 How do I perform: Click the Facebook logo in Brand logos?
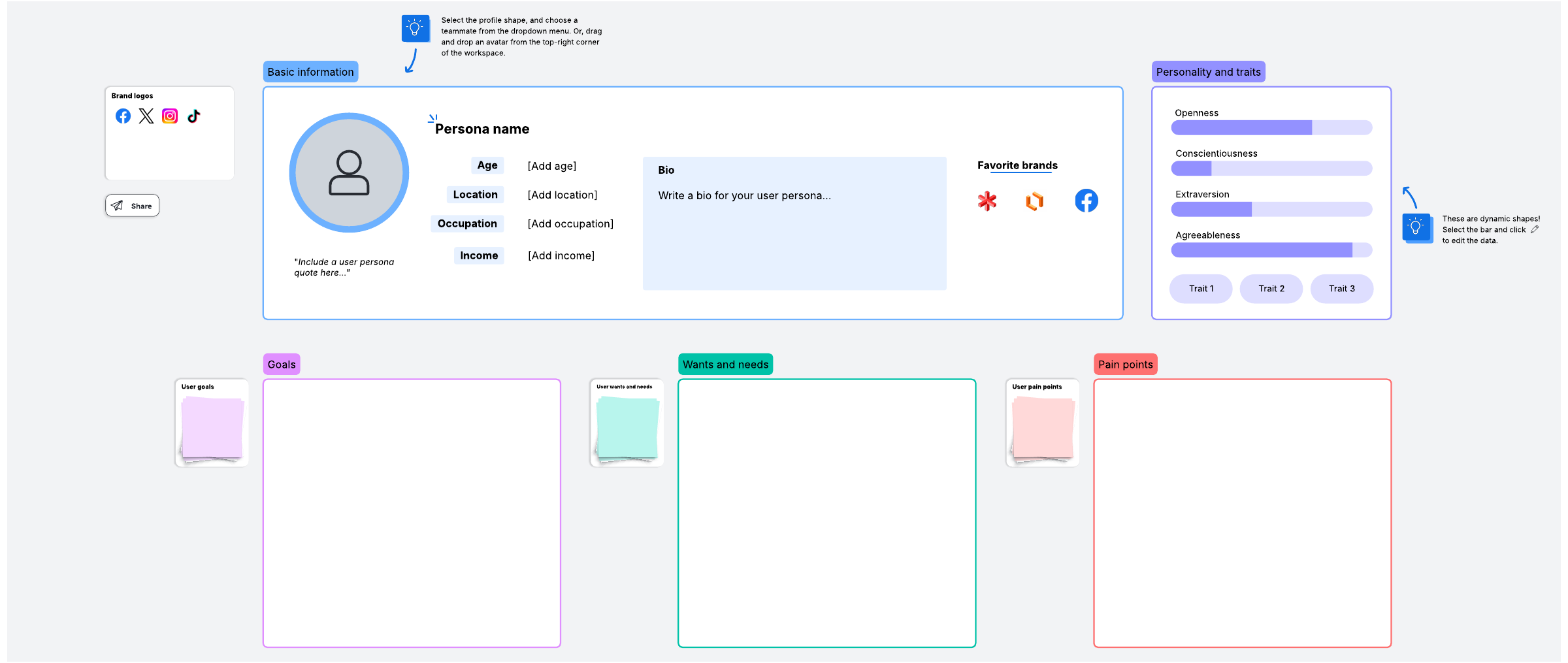[x=123, y=116]
